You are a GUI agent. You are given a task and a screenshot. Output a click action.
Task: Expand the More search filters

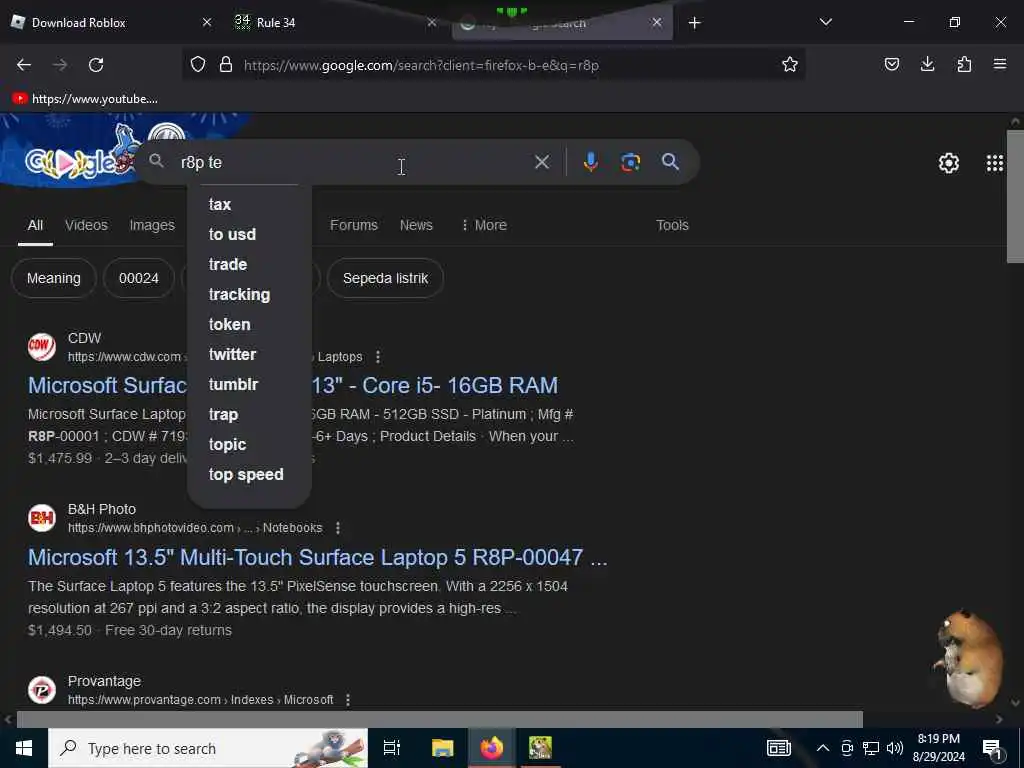(x=484, y=225)
